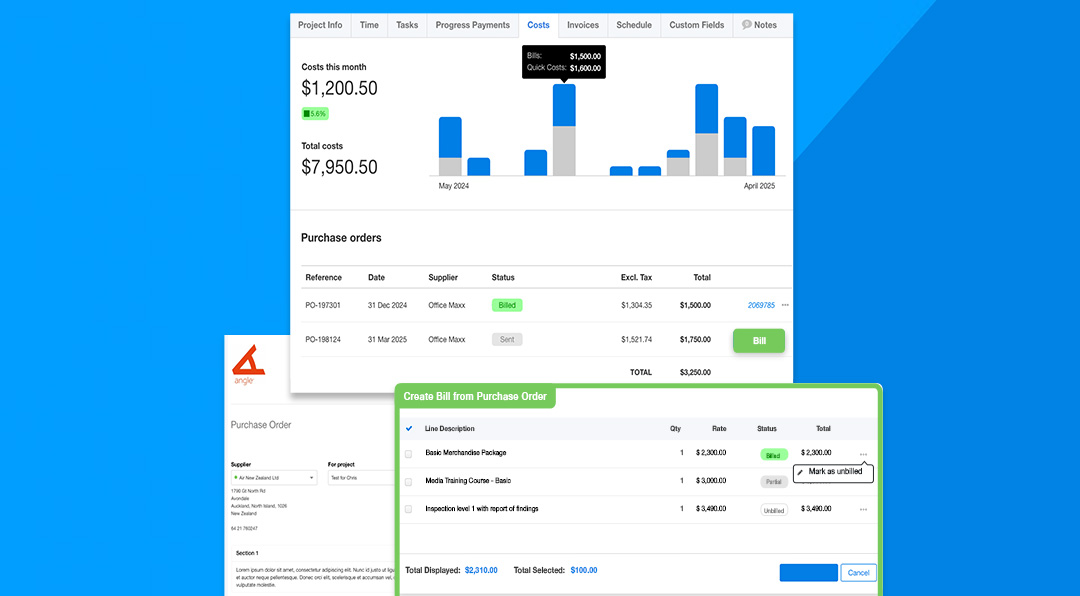Open the Supplier dropdown Air New Zealand Ltd

[x=274, y=477]
